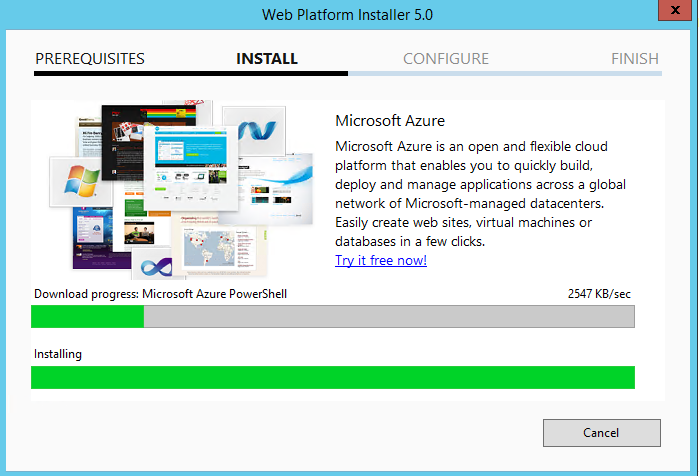Click the 'Installing' status label
The height and width of the screenshot is (476, 699).
click(x=58, y=354)
